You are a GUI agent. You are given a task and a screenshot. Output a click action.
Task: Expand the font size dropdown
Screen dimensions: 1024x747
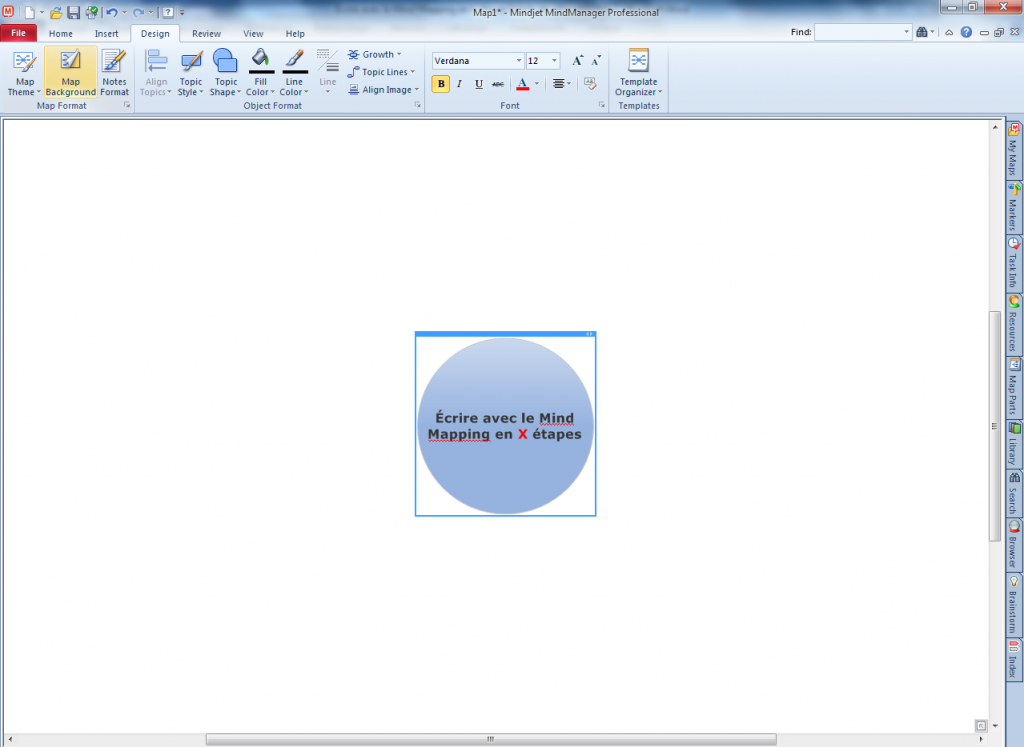click(x=555, y=61)
